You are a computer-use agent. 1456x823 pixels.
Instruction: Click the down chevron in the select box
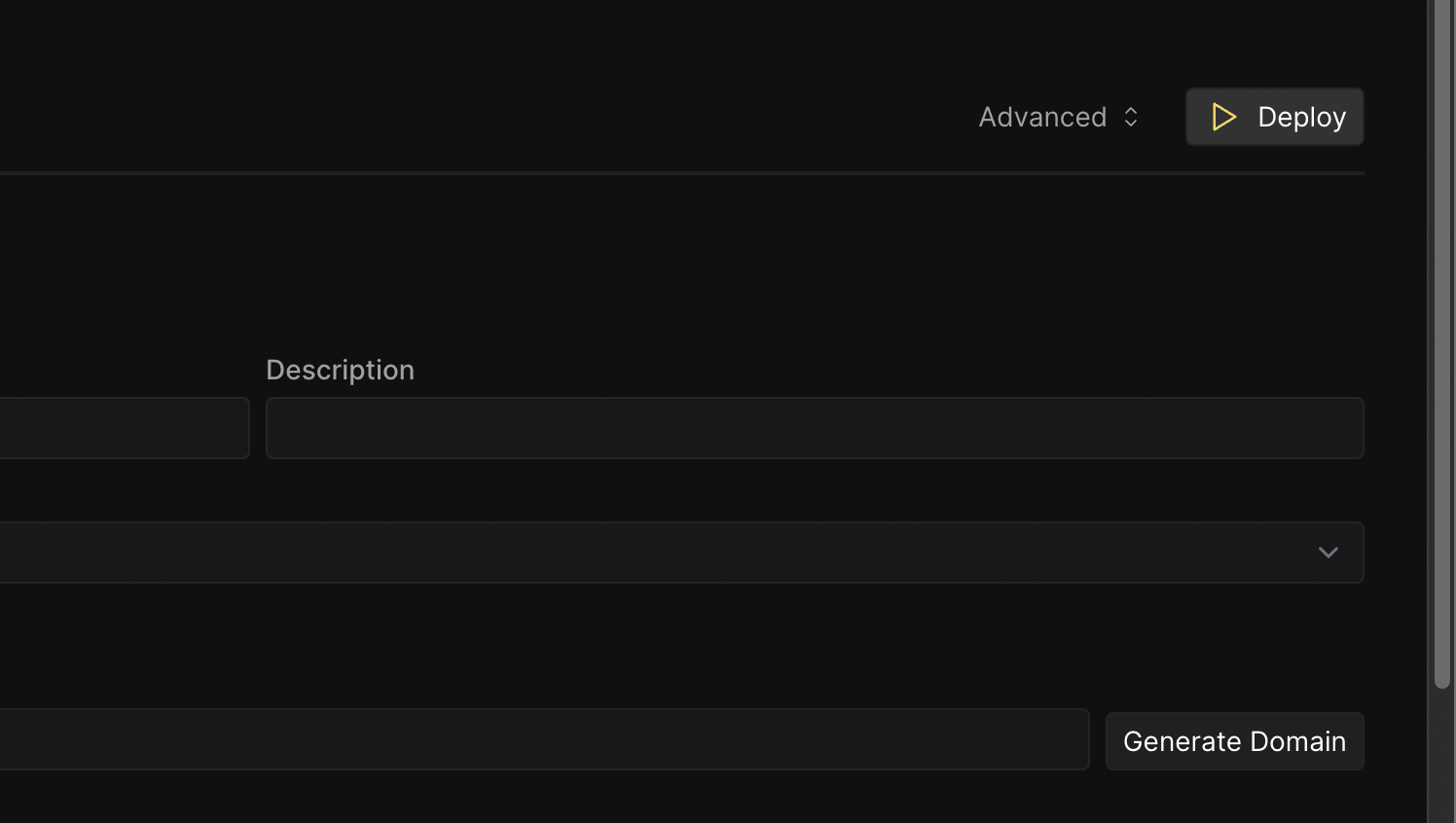click(x=1328, y=553)
